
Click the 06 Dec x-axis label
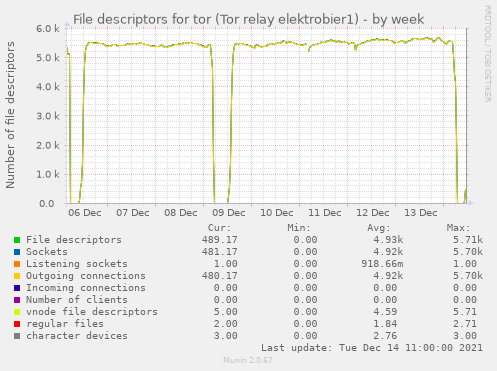click(85, 213)
